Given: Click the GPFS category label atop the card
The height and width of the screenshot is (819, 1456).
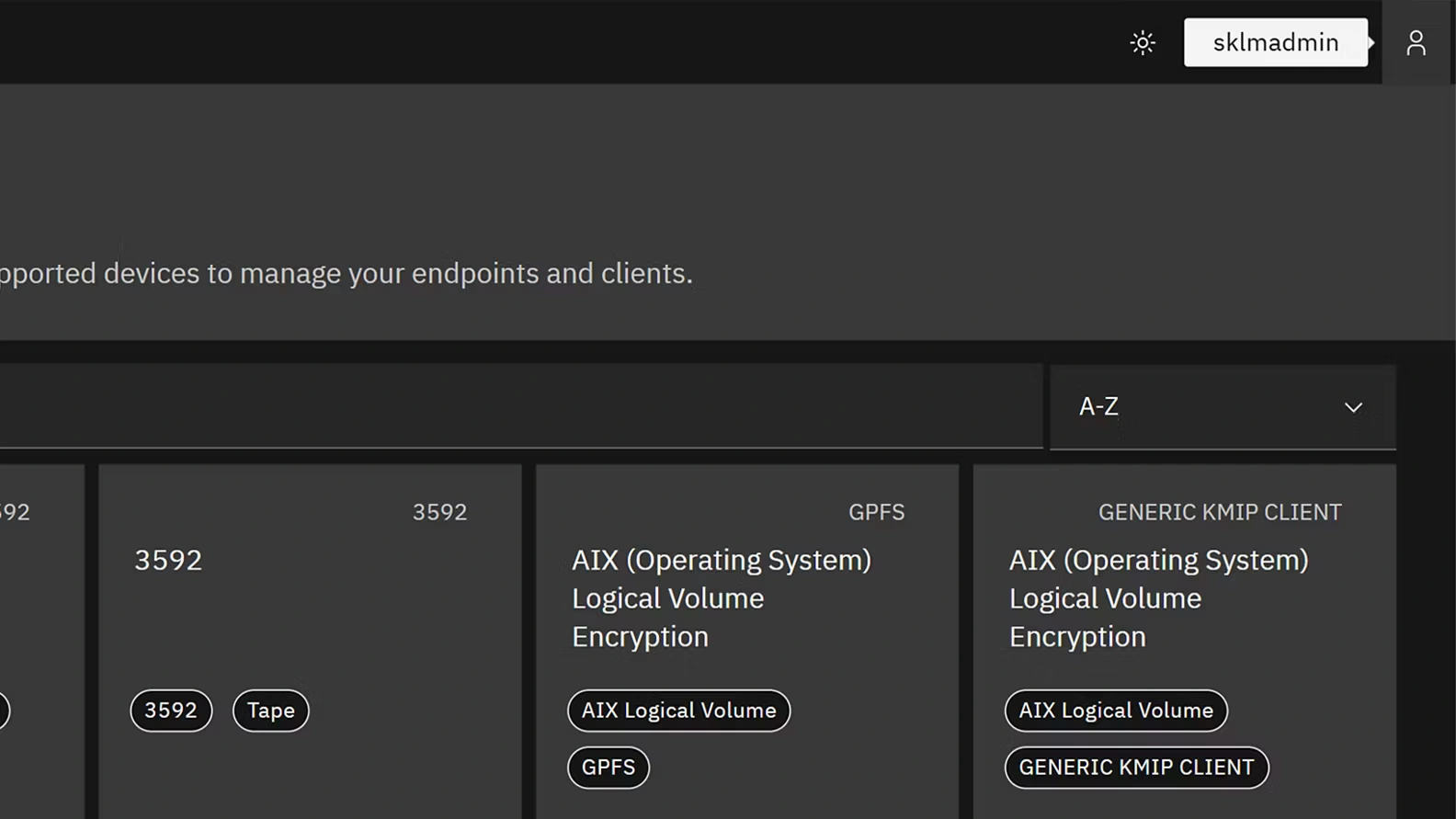Looking at the screenshot, I should point(876,512).
